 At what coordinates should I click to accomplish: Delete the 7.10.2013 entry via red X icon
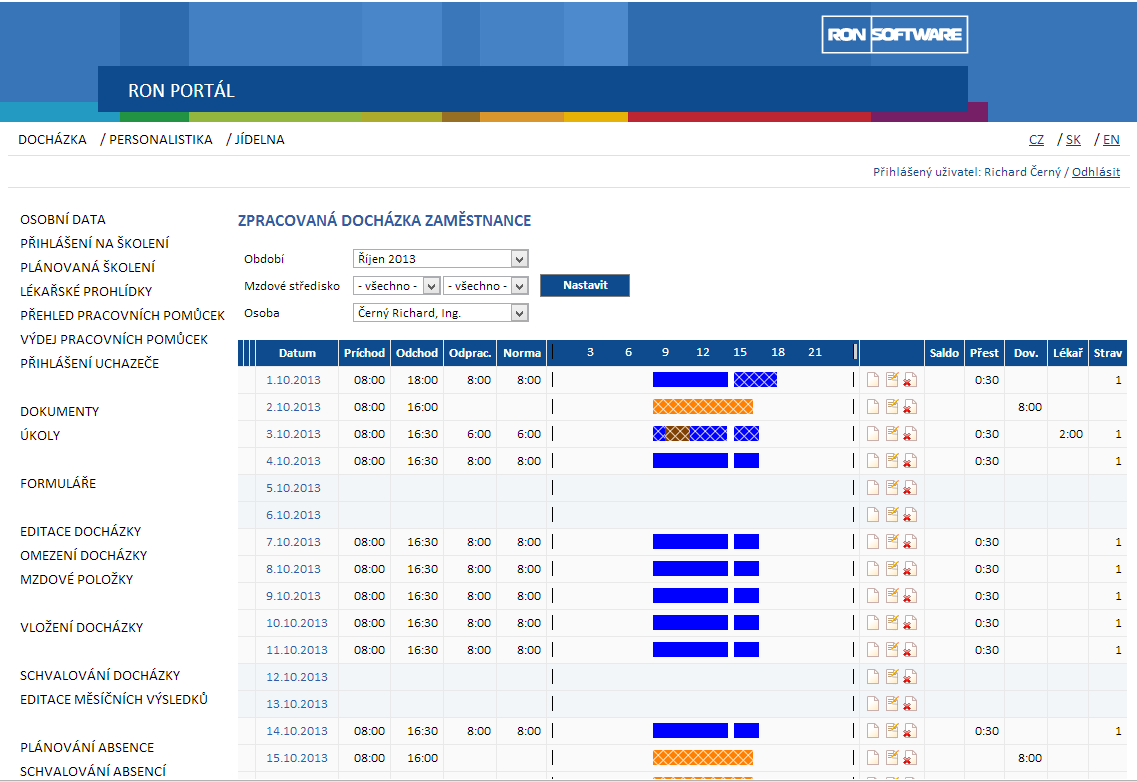tap(910, 542)
